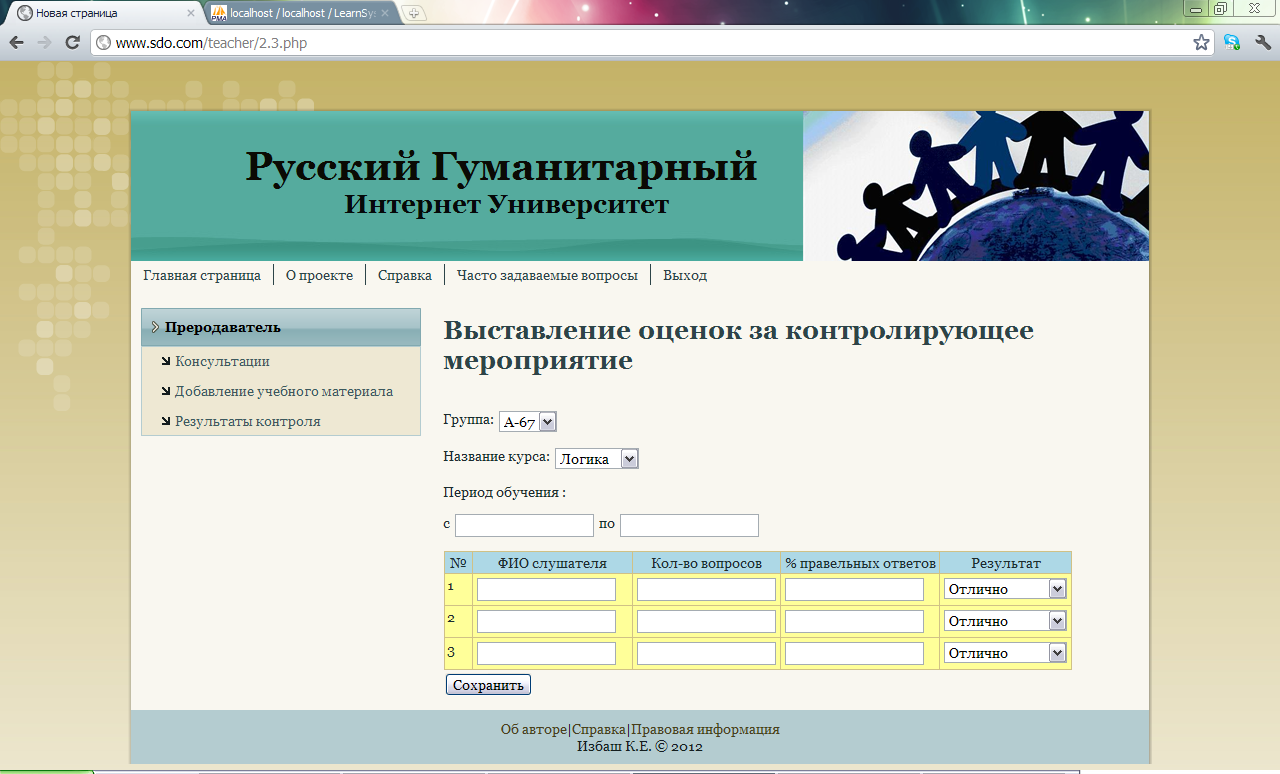This screenshot has height=774, width=1280.
Task: Click the period start date field
Action: [524, 525]
